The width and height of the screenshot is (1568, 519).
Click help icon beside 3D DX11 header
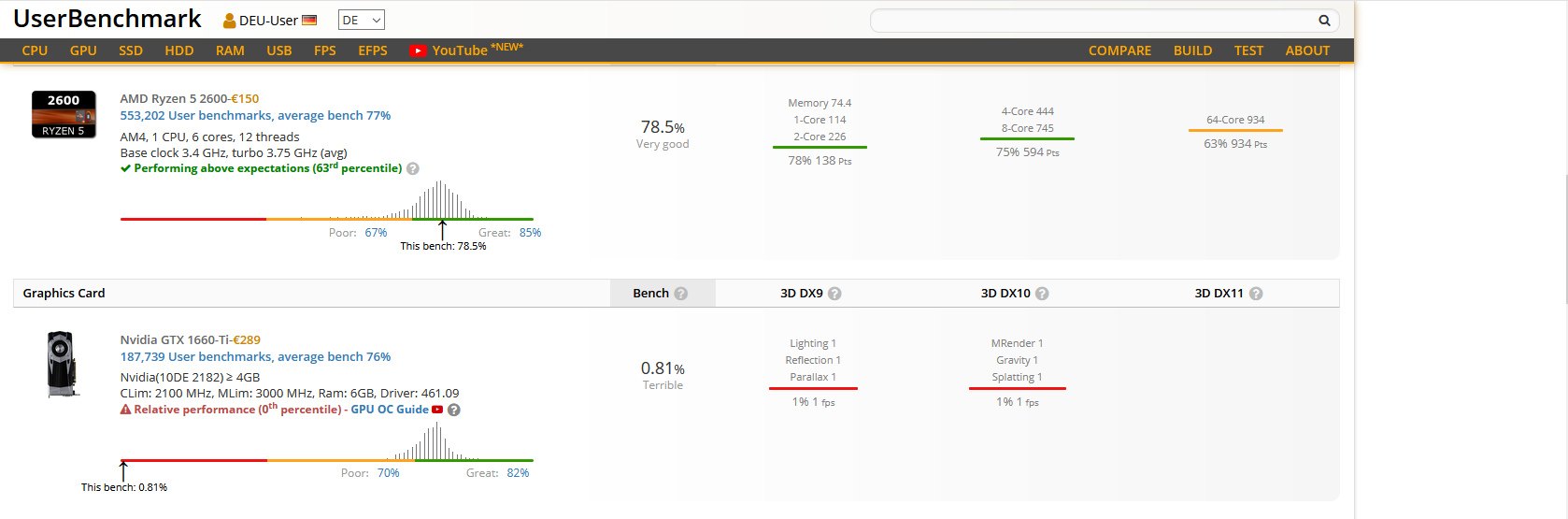(x=1256, y=294)
